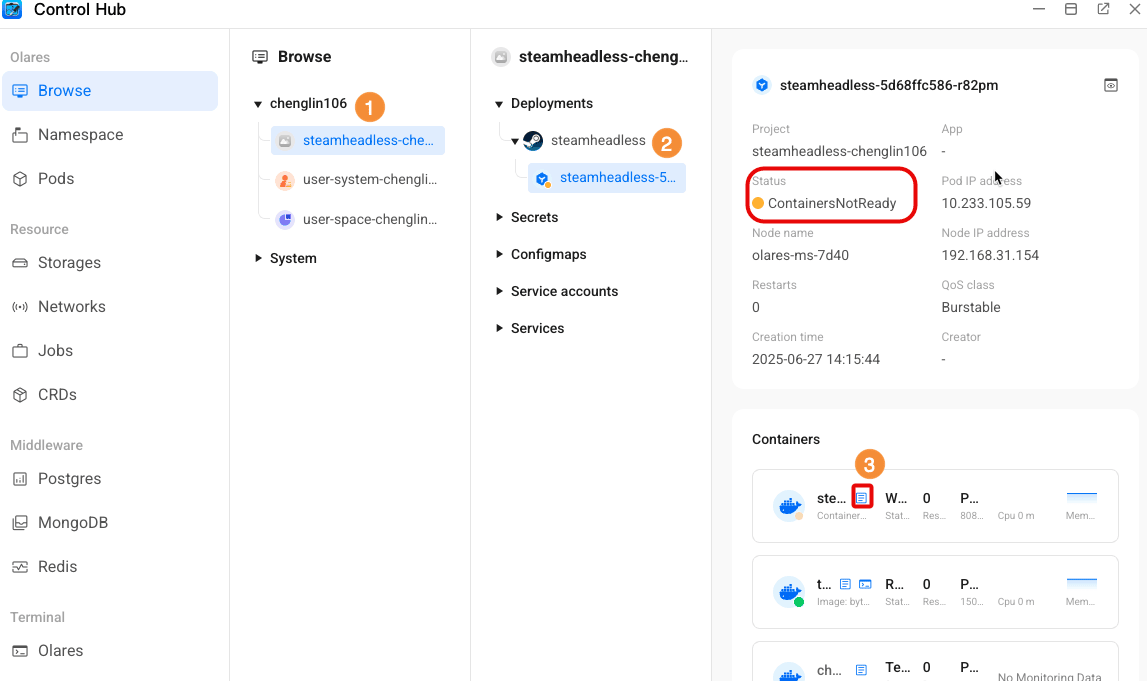This screenshot has height=681, width=1147.
Task: Open Namespace in the sidebar
Action: [80, 134]
